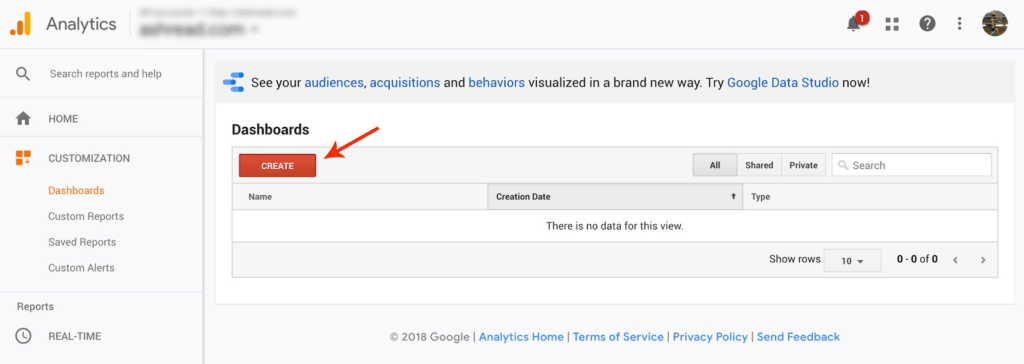Sort by Creation Date column header
The image size is (1024, 364).
[615, 196]
